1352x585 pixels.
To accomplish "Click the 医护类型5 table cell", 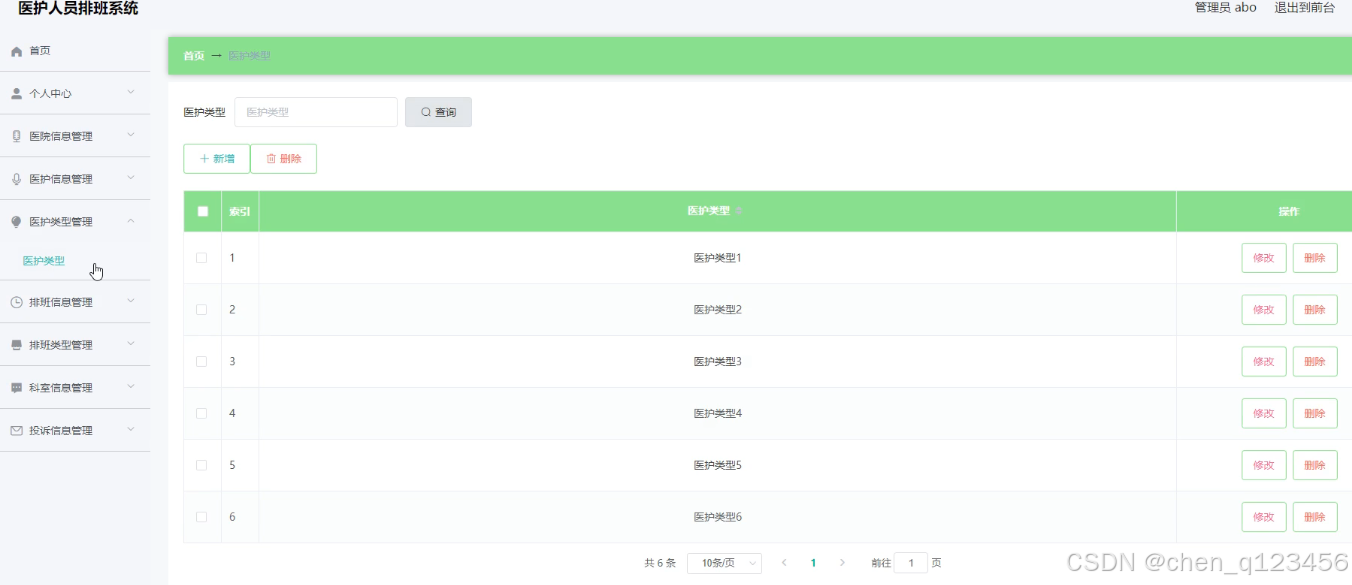I will (717, 465).
